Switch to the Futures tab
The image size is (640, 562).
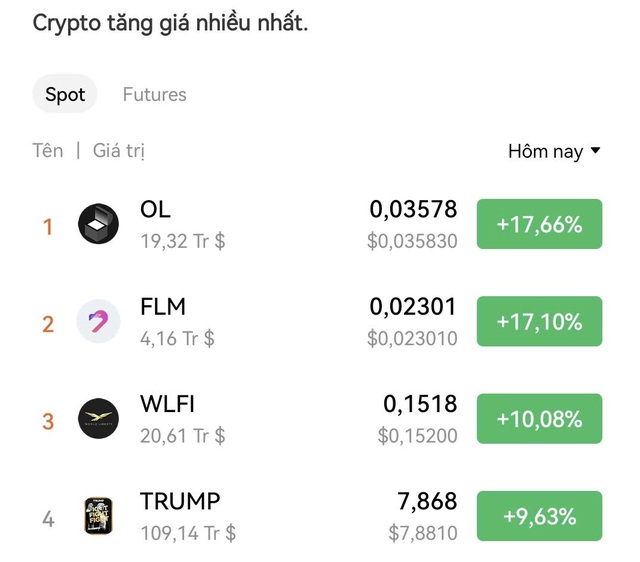(154, 95)
